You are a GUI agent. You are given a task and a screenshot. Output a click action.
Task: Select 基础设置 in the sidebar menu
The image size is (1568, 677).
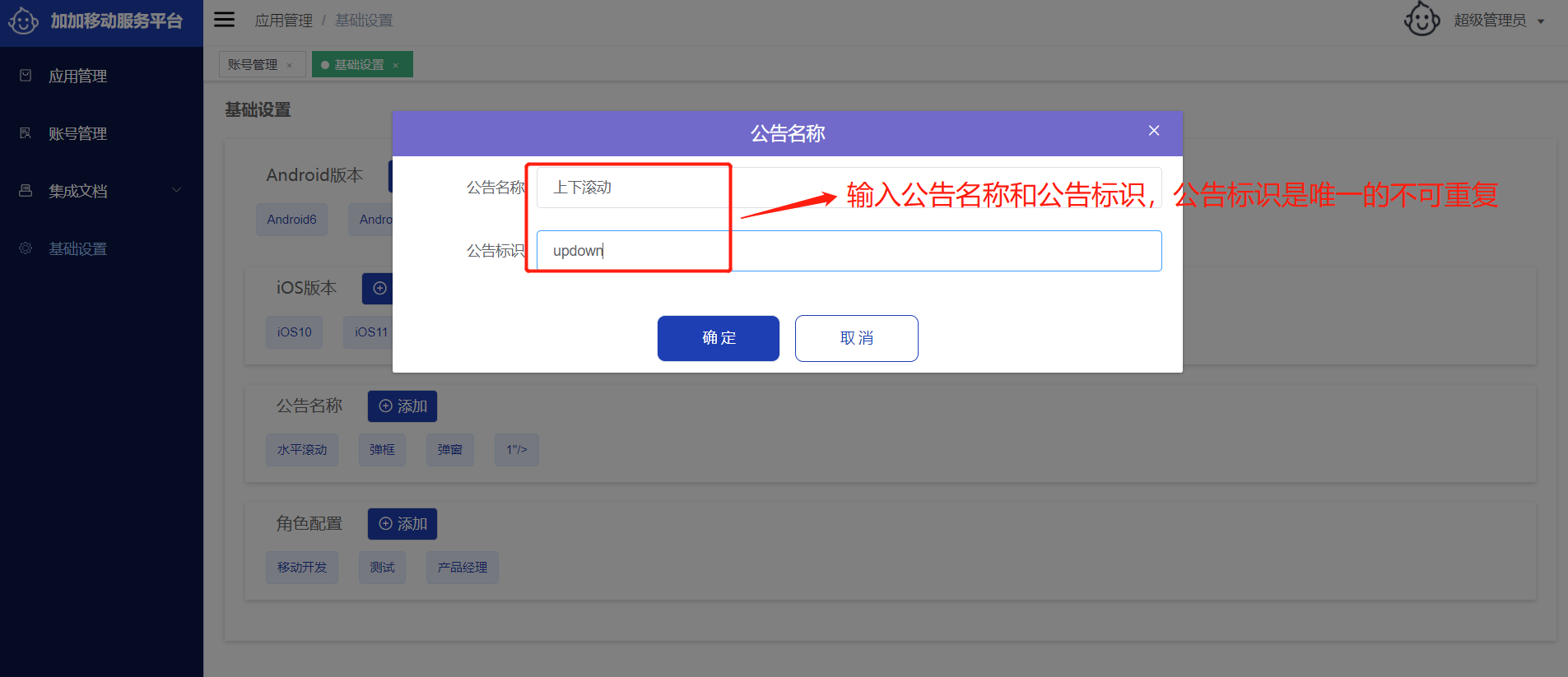tap(77, 248)
